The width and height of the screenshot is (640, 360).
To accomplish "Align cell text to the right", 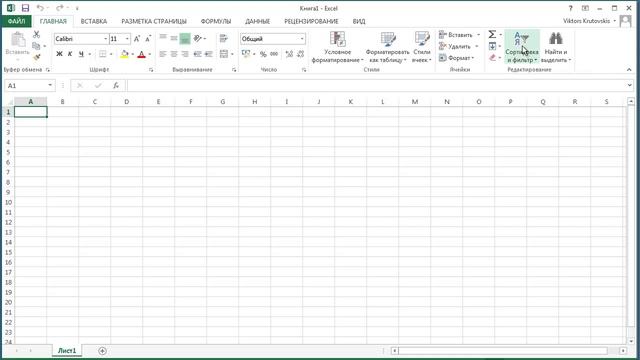I will (x=185, y=54).
